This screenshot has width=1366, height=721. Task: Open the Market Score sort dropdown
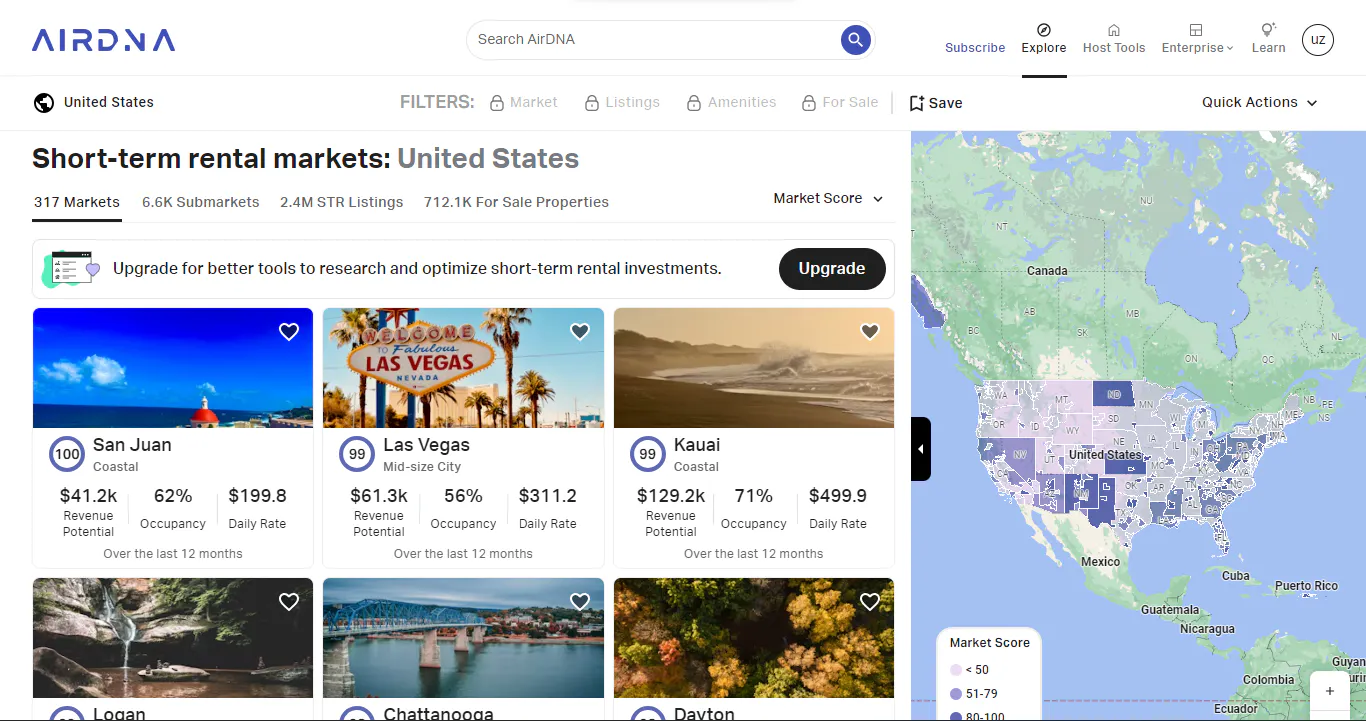pos(829,199)
